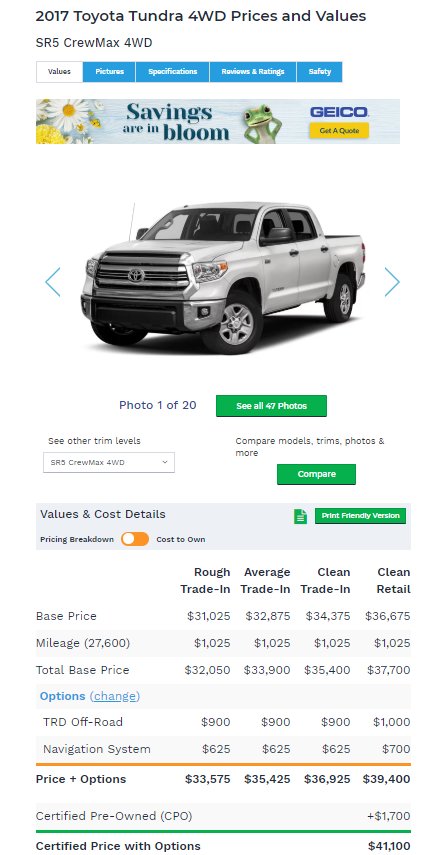Select the Safety tab
Image resolution: width=433 pixels, height=855 pixels.
point(320,71)
